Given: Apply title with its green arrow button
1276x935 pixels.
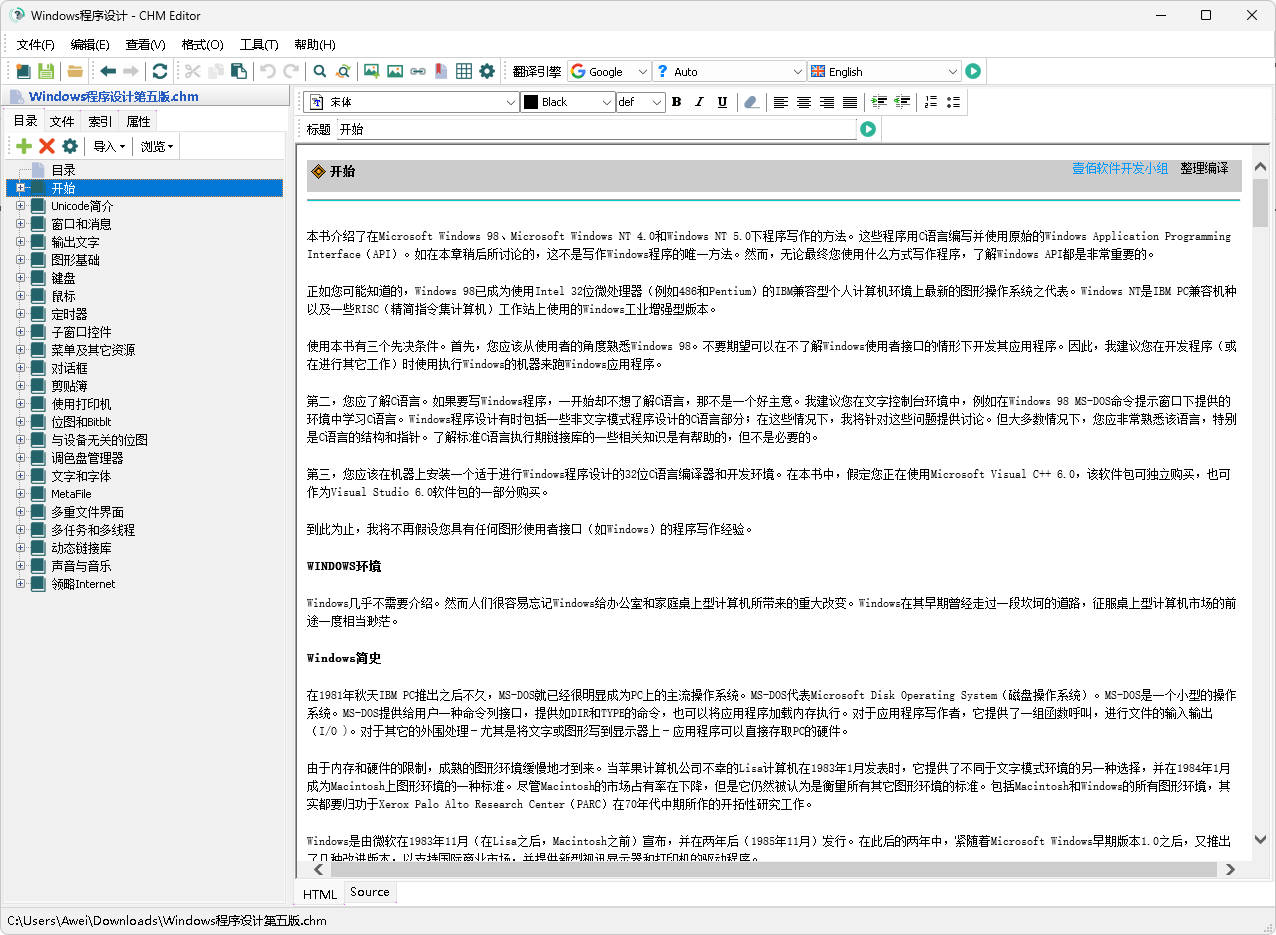Looking at the screenshot, I should point(868,129).
